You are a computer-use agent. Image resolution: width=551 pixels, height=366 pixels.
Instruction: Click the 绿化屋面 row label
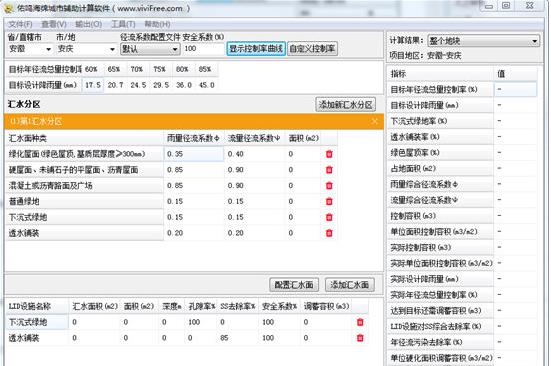click(84, 154)
